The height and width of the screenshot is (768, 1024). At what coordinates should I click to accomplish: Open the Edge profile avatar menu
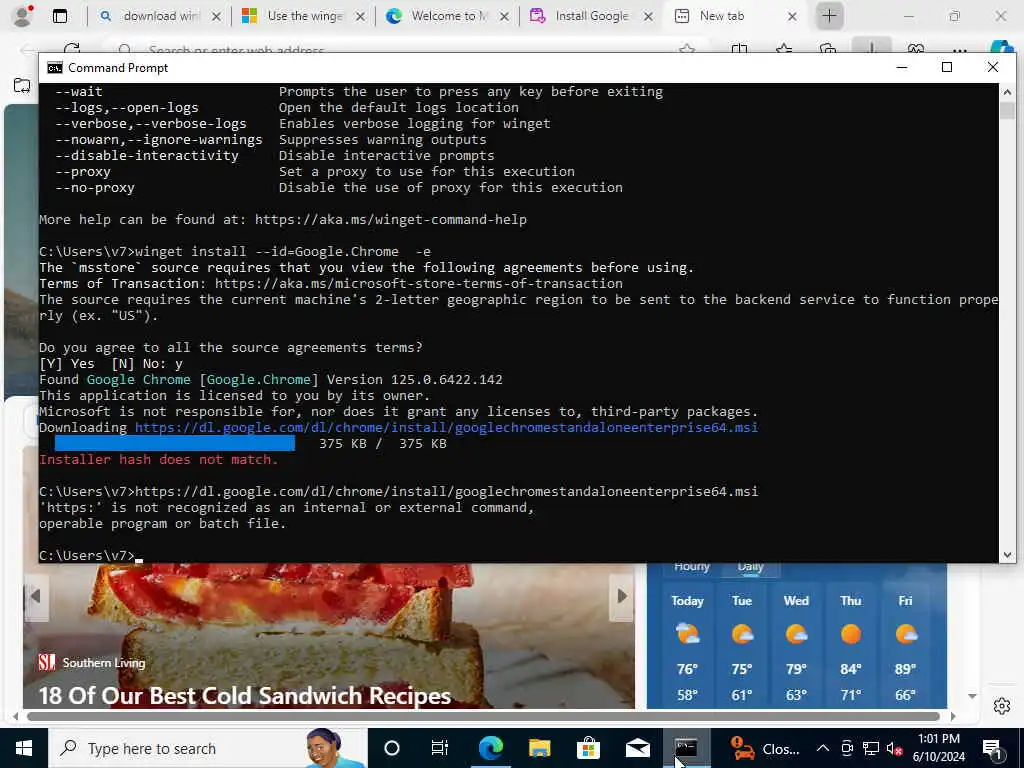pyautogui.click(x=22, y=16)
